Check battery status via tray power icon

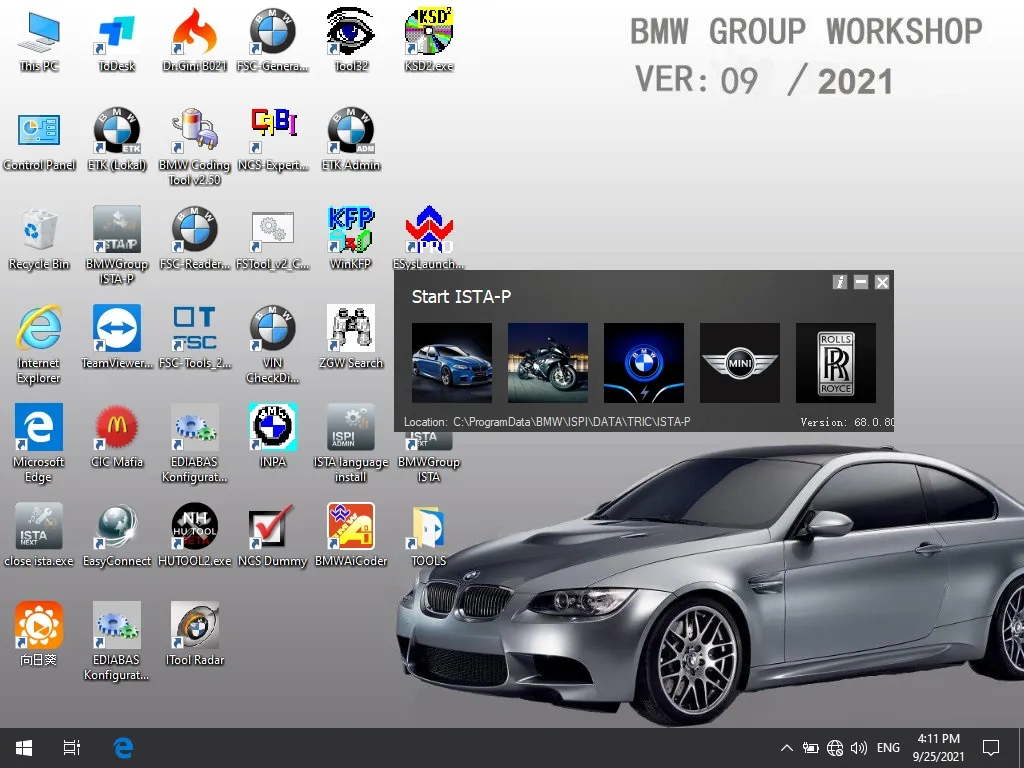tap(810, 747)
